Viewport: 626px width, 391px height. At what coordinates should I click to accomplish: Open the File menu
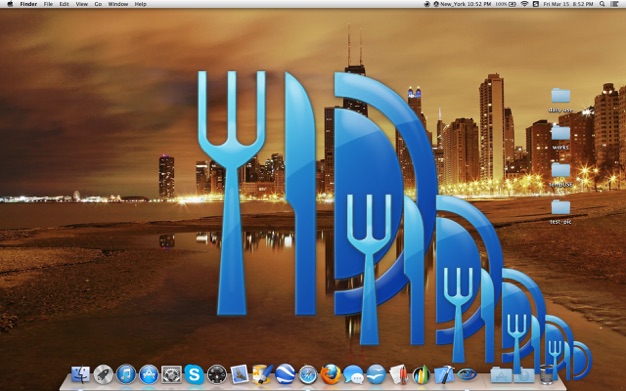pos(48,4)
